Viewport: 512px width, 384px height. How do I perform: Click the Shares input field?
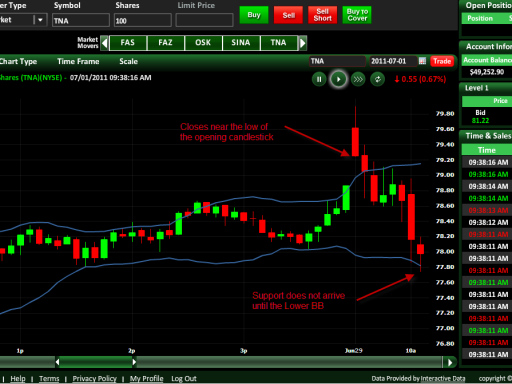coord(143,20)
